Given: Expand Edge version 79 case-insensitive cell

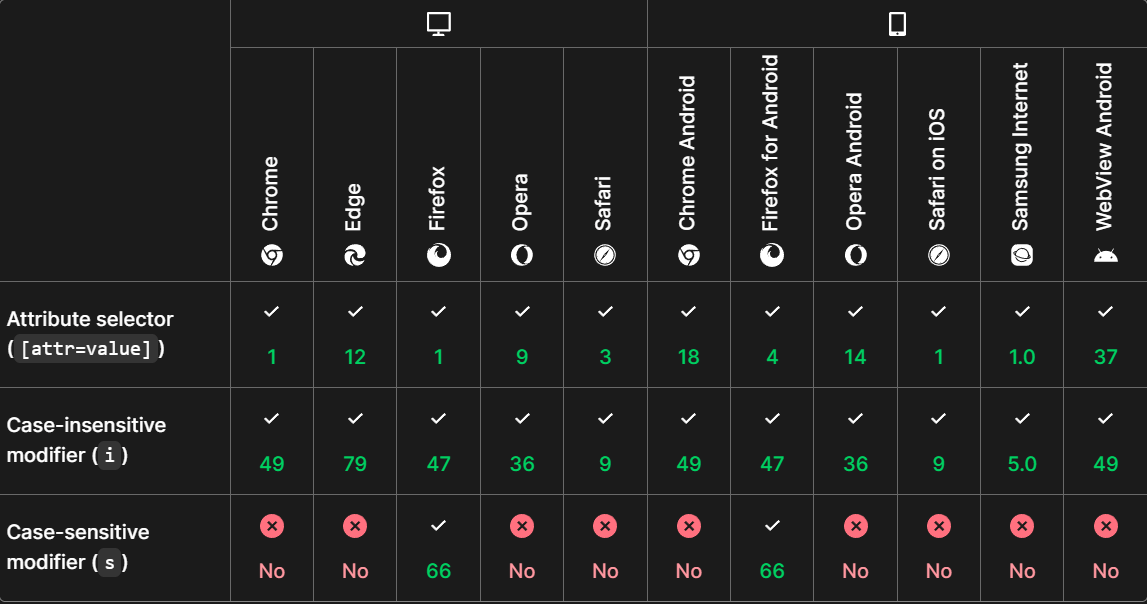Looking at the screenshot, I should (x=355, y=442).
